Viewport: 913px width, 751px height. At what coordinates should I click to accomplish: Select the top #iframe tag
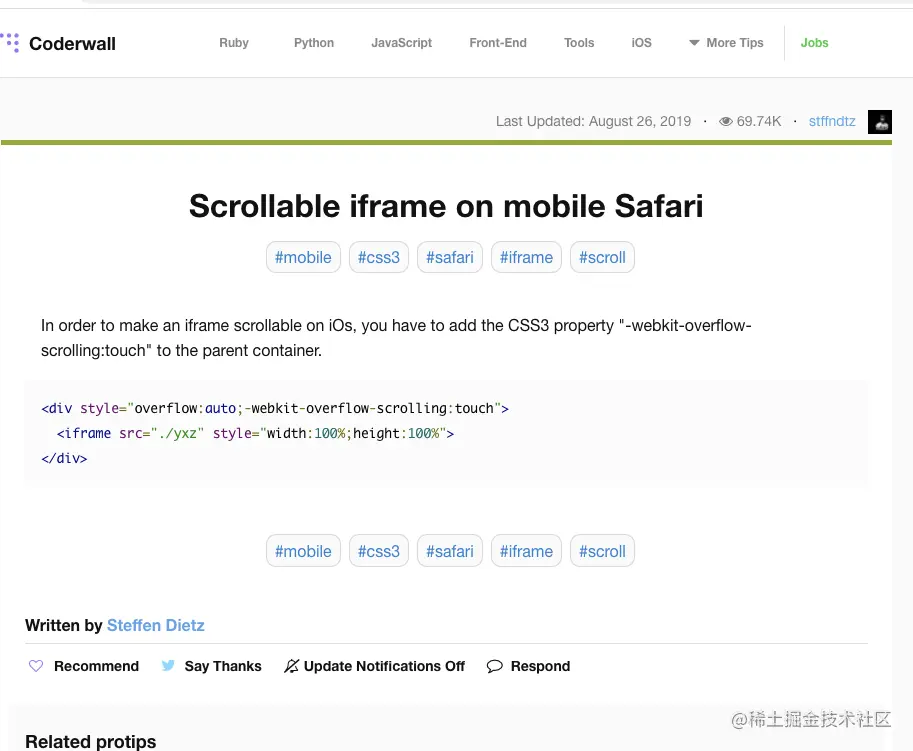pyautogui.click(x=526, y=257)
